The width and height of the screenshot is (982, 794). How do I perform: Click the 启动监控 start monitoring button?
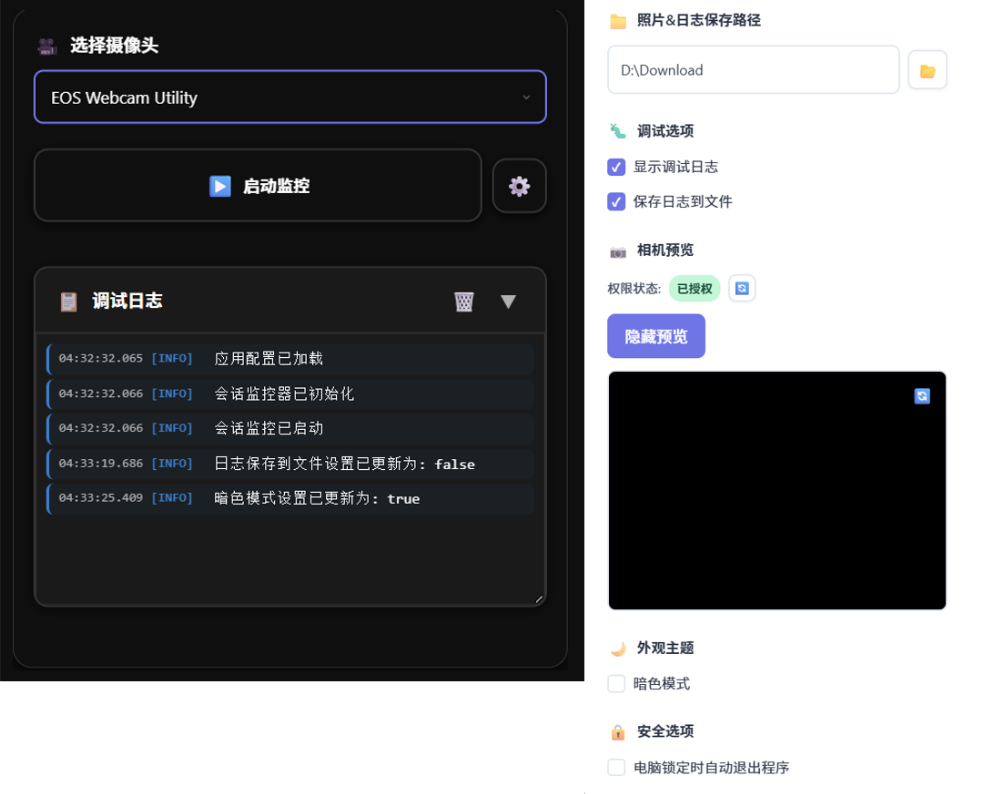[258, 186]
